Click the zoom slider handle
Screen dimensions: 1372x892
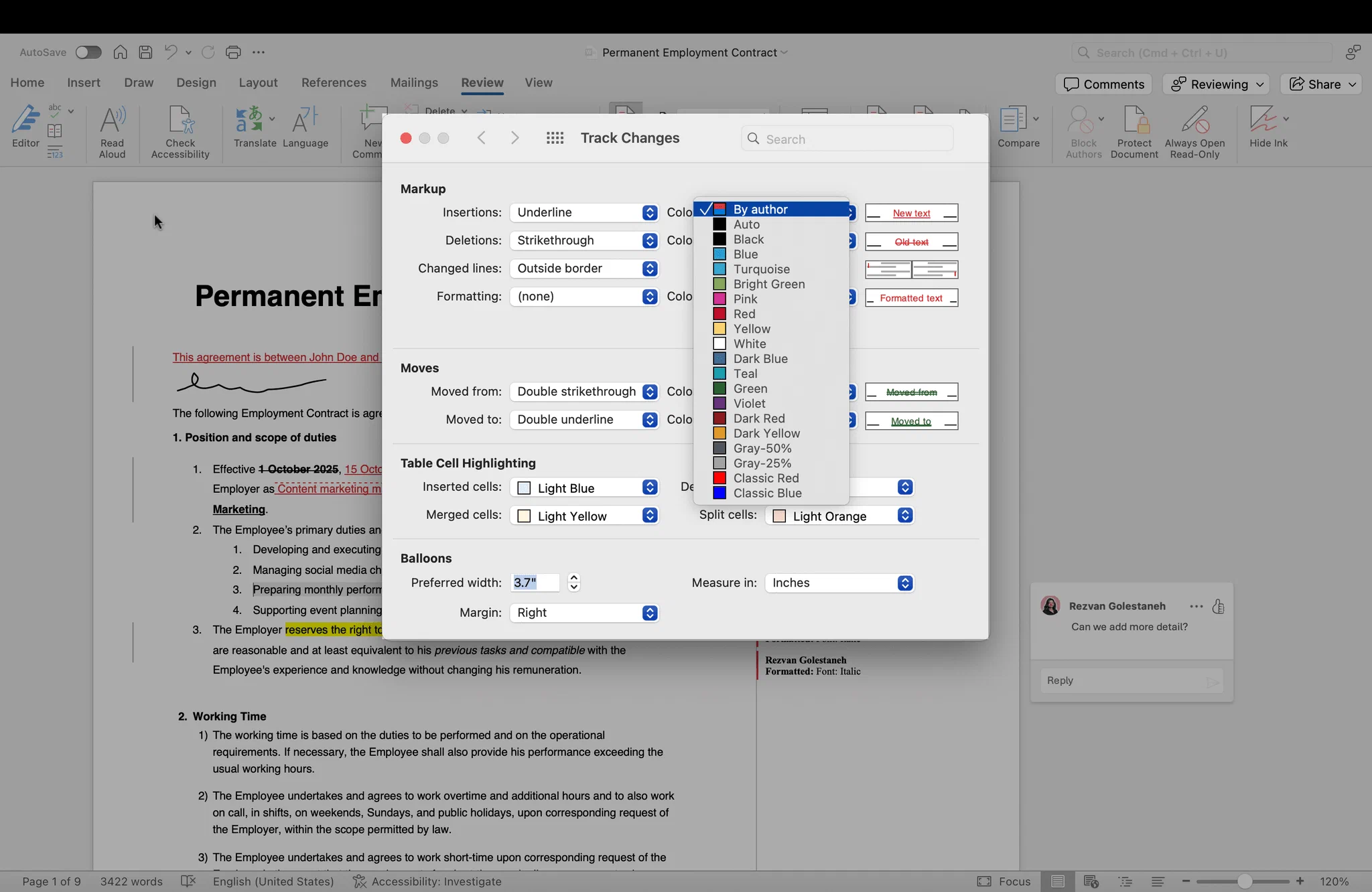[x=1244, y=881]
